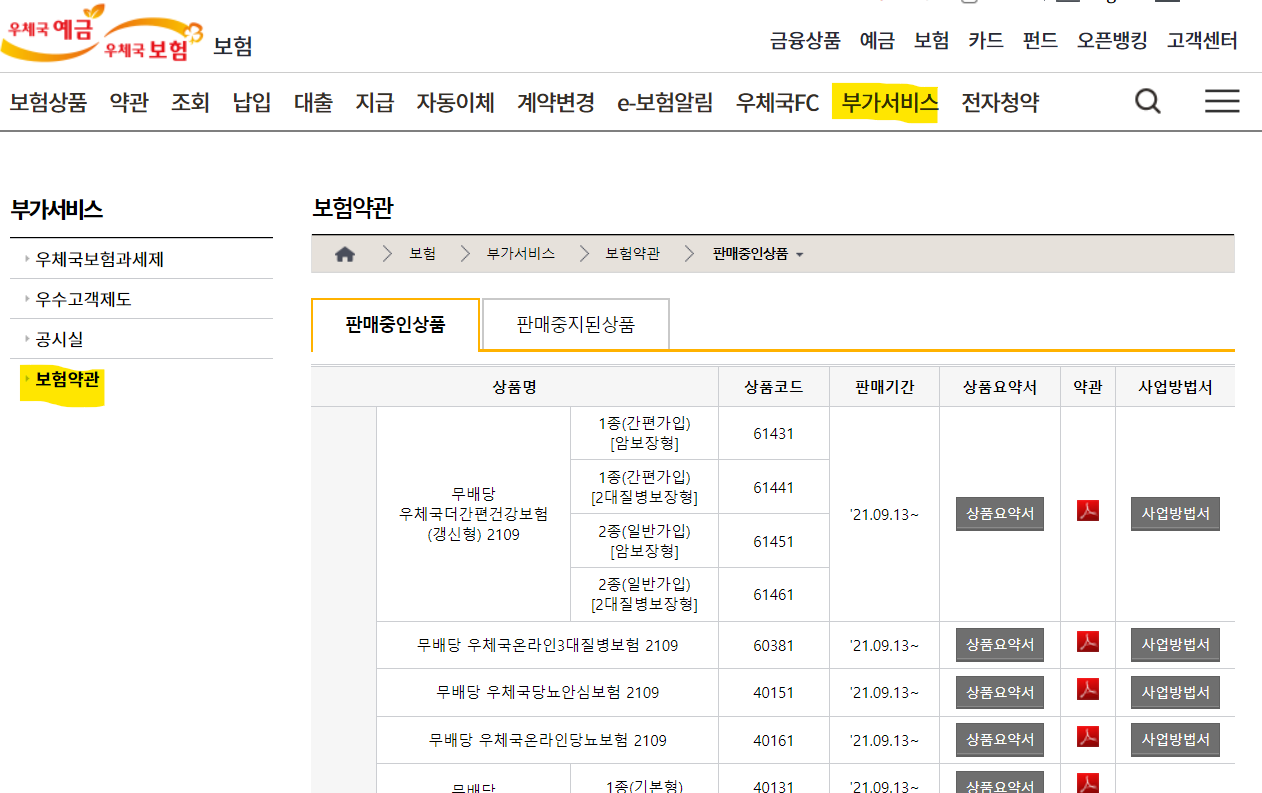Click 상품요약서 for 우체국더간편건강보험
This screenshot has height=793, width=1262.
point(1000,514)
